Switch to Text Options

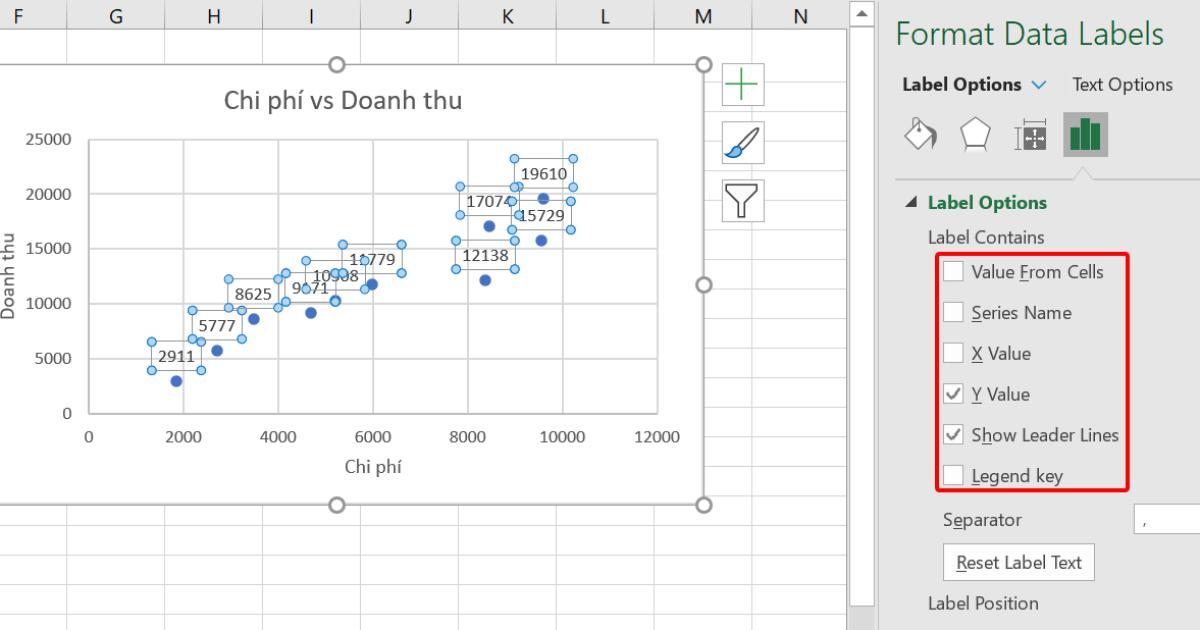point(1122,84)
